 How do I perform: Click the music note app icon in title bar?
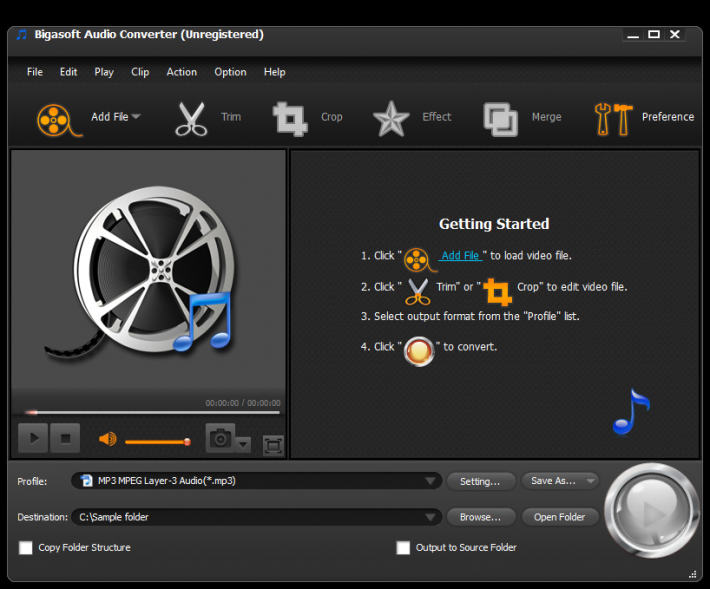tap(21, 34)
